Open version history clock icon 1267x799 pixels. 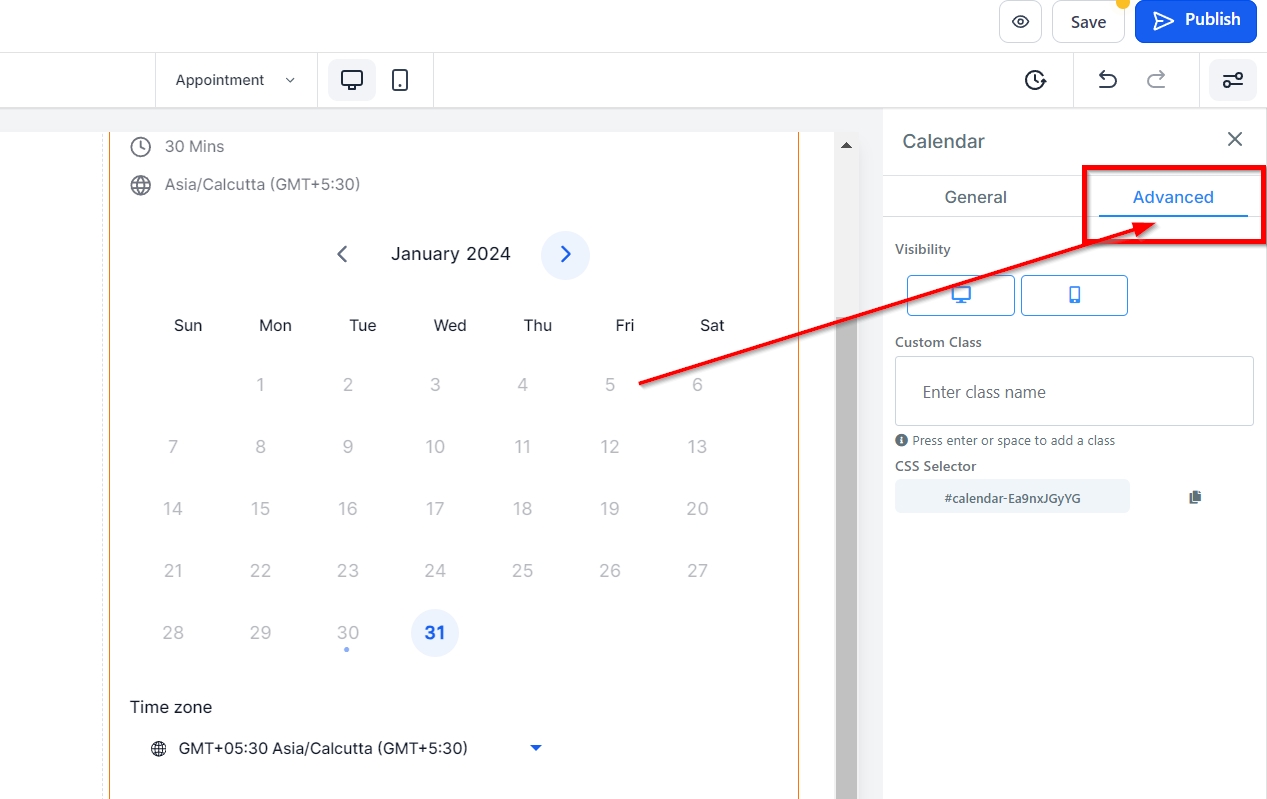click(x=1035, y=80)
